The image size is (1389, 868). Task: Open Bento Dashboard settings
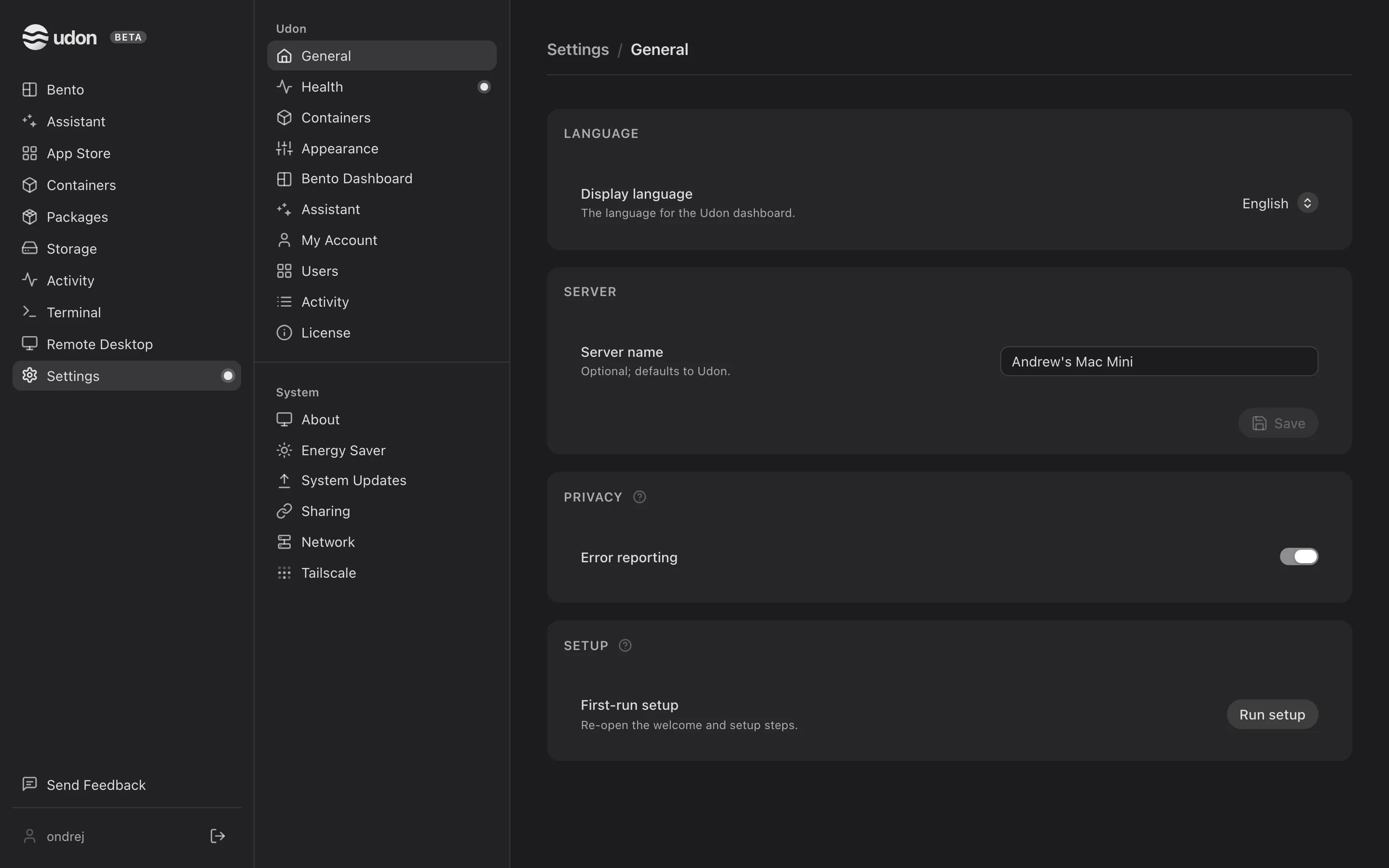(381, 178)
